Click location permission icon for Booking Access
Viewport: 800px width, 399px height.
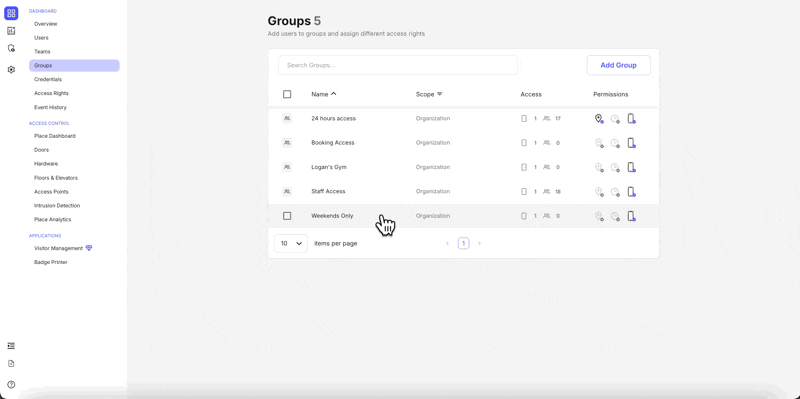[599, 143]
